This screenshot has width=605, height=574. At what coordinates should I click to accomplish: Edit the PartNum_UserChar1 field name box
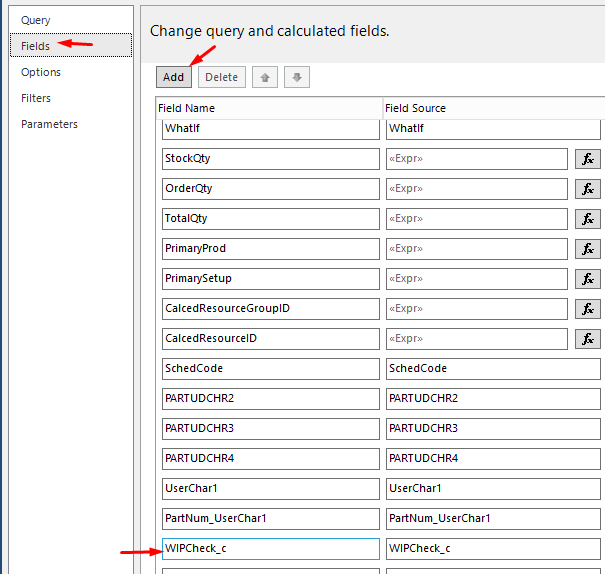[x=271, y=519]
